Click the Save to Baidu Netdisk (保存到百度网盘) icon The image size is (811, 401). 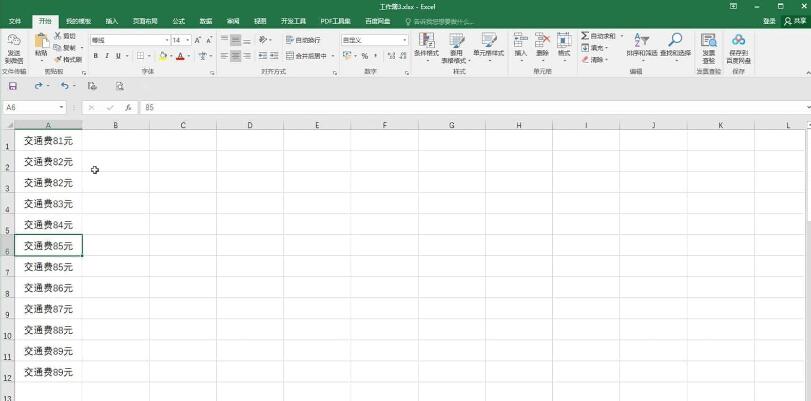tap(738, 46)
